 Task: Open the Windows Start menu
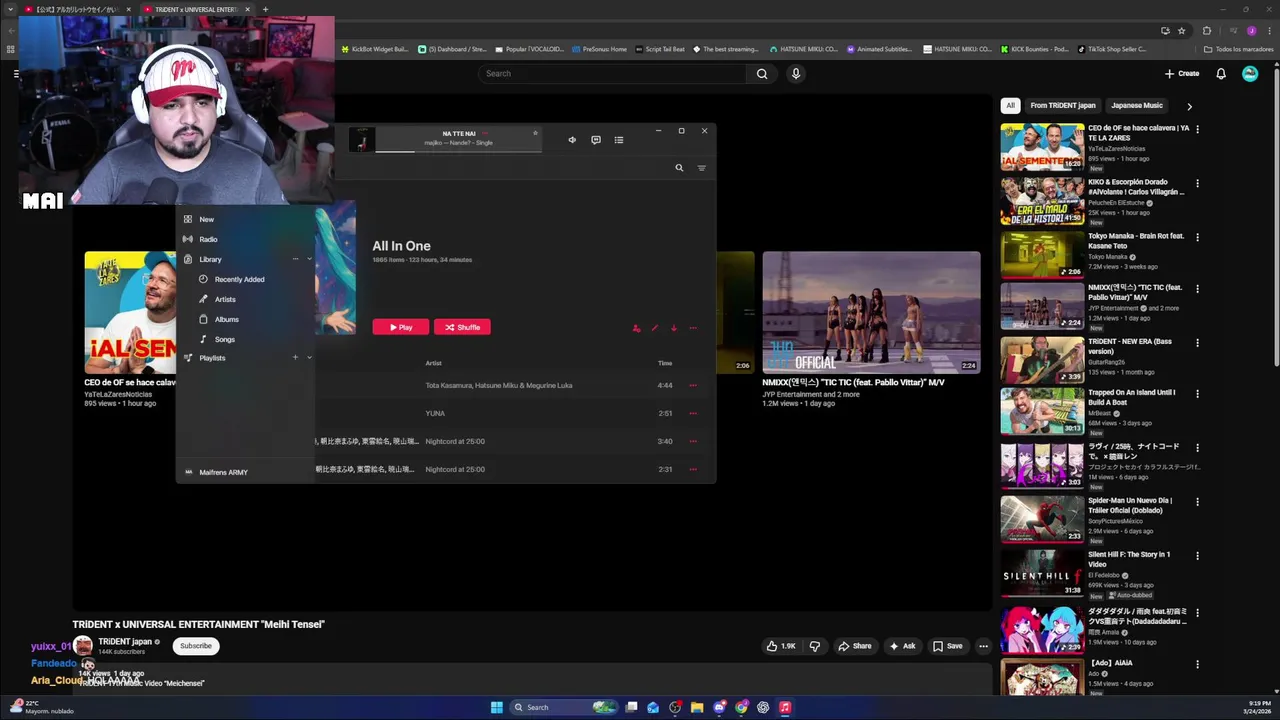pos(497,707)
